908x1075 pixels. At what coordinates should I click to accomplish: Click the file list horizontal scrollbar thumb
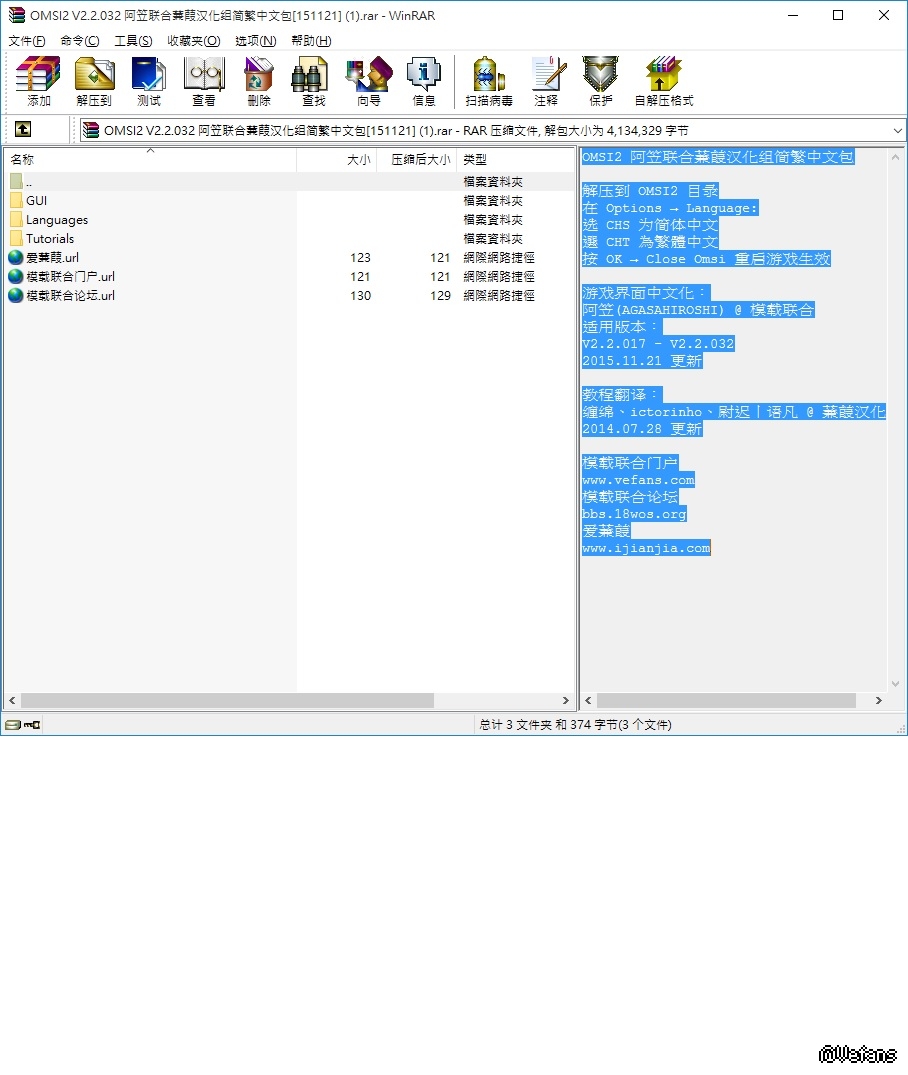227,700
